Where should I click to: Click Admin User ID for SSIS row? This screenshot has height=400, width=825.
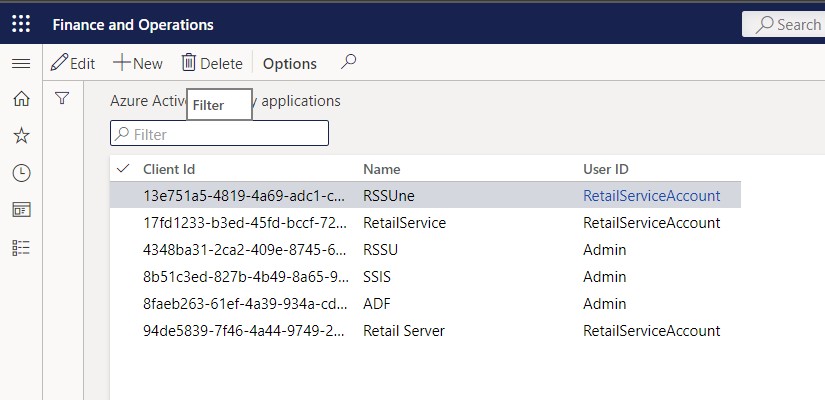tap(605, 277)
